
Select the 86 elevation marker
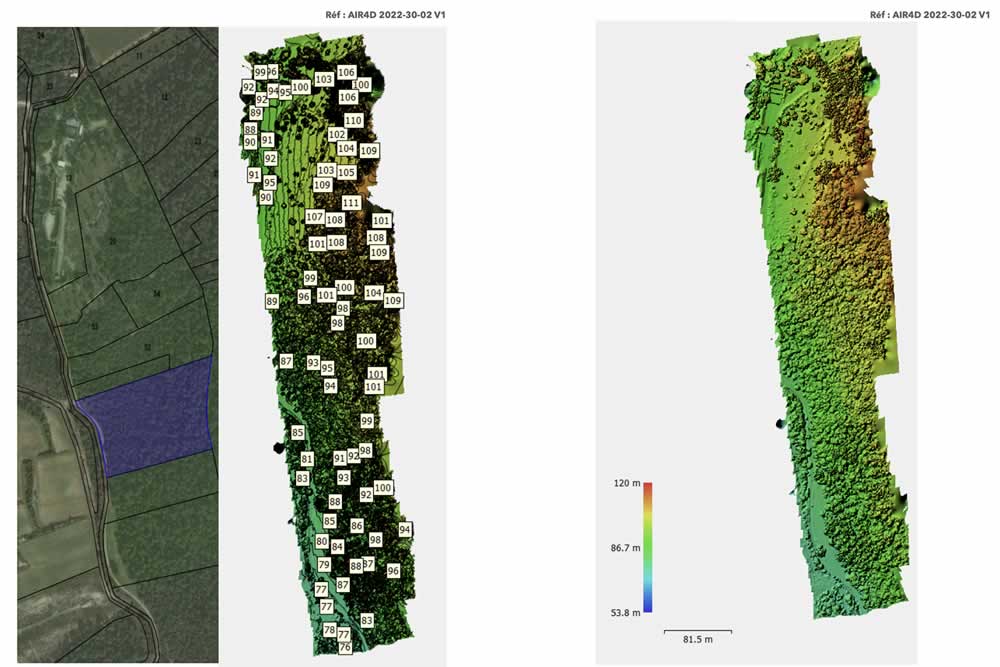tap(357, 525)
